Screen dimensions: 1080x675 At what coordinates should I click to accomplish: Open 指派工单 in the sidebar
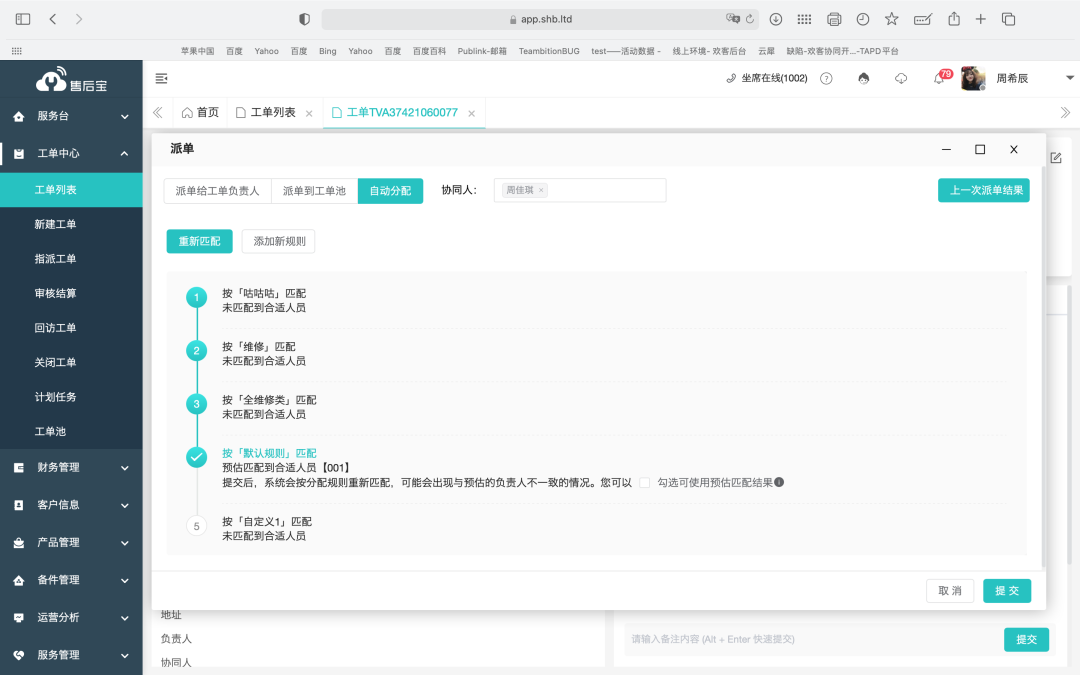tap(72, 259)
